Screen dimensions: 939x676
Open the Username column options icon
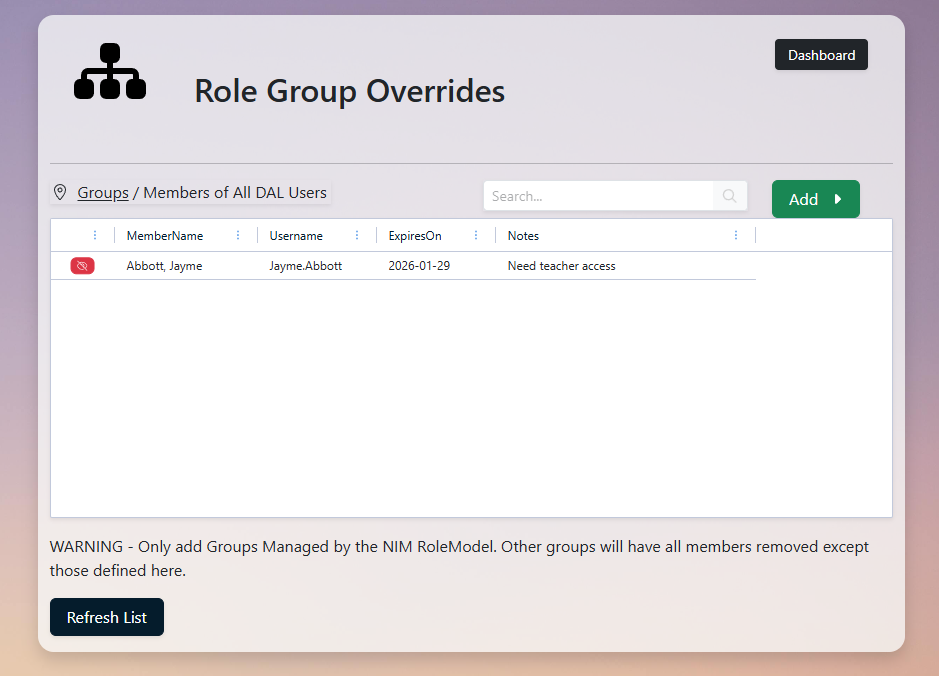tap(357, 235)
